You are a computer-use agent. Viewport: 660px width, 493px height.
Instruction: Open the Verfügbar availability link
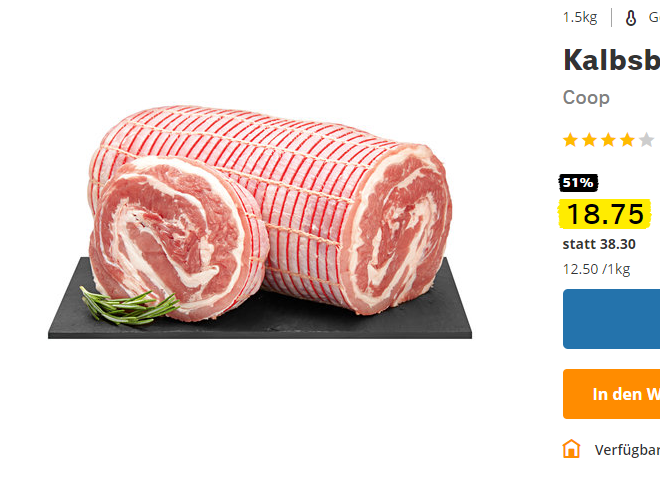tap(627, 450)
